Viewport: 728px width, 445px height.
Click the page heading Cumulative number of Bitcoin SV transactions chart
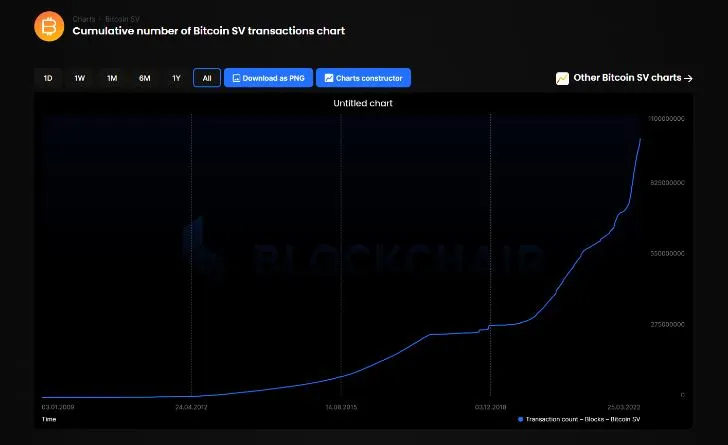[x=208, y=31]
